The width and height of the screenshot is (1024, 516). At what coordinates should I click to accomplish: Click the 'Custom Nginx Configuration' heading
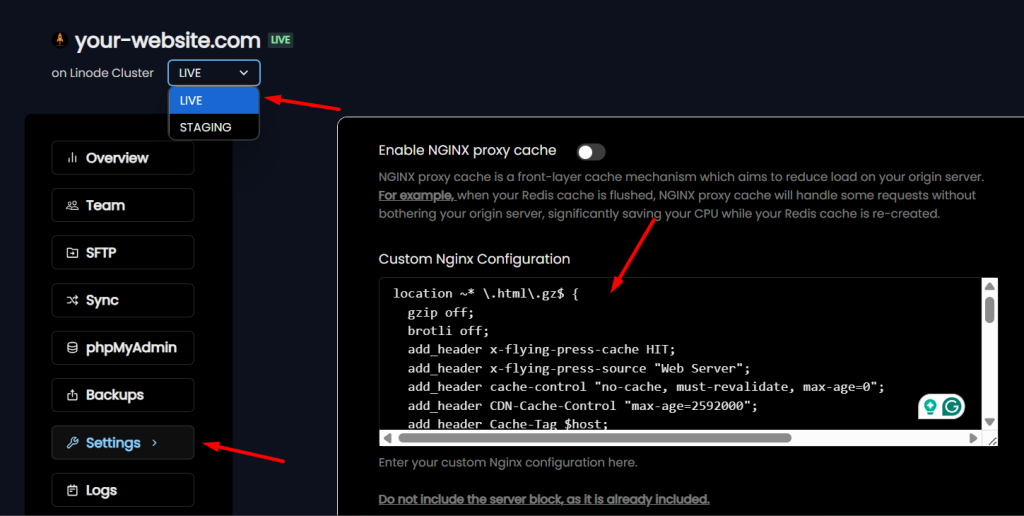[474, 259]
